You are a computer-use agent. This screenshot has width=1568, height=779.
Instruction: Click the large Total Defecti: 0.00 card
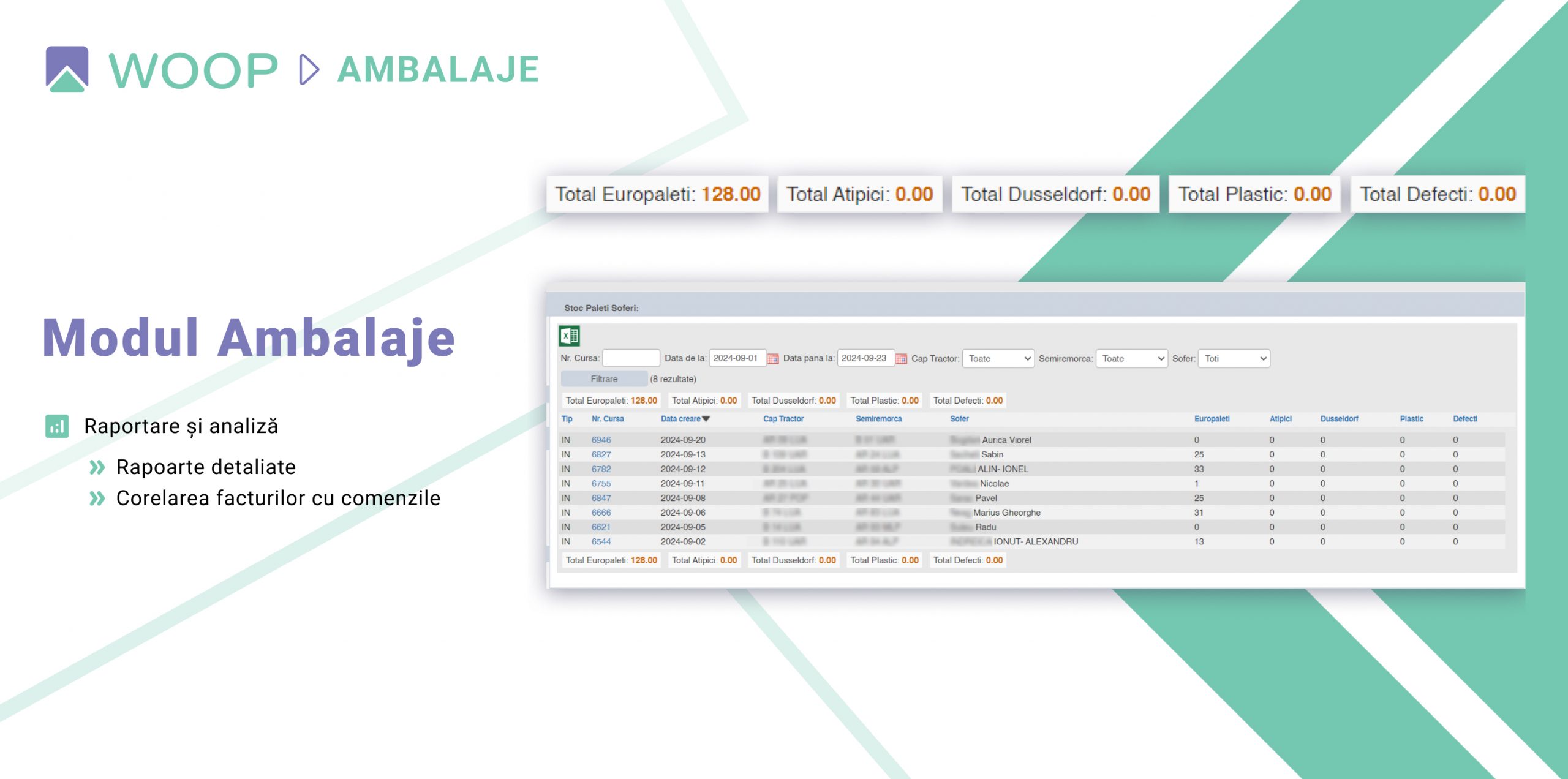tap(1438, 194)
